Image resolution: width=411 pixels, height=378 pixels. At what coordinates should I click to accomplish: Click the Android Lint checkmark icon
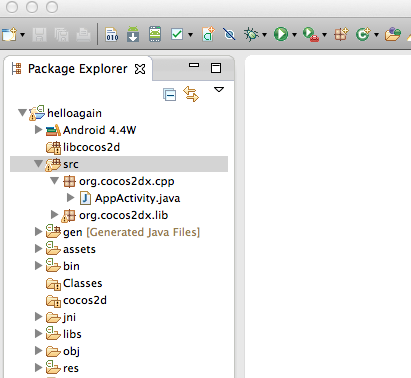pos(177,34)
